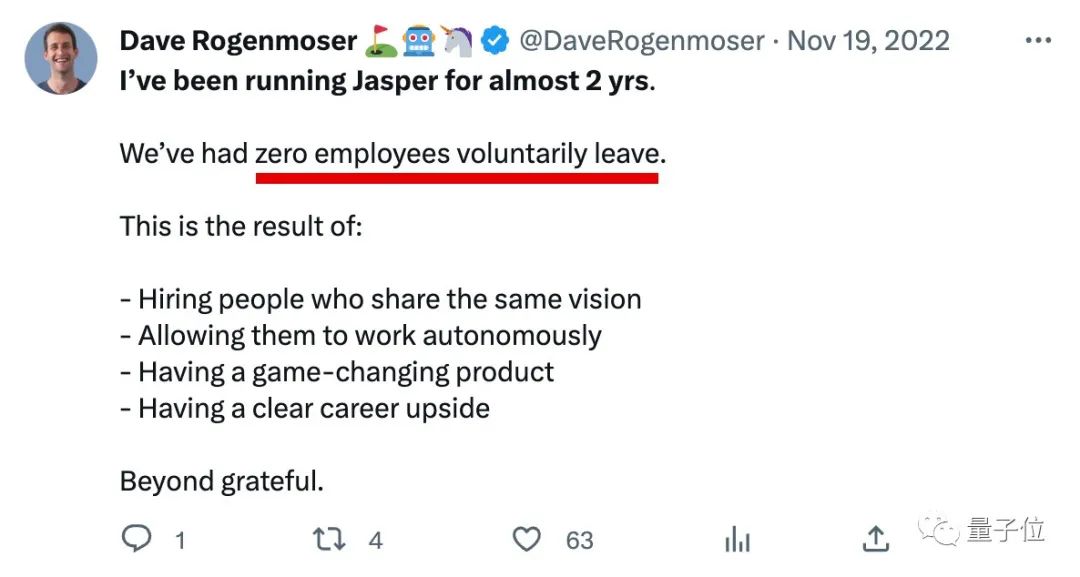Viewport: 1080px width, 577px height.
Task: Click the unicorn emoji in name
Action: [x=457, y=41]
